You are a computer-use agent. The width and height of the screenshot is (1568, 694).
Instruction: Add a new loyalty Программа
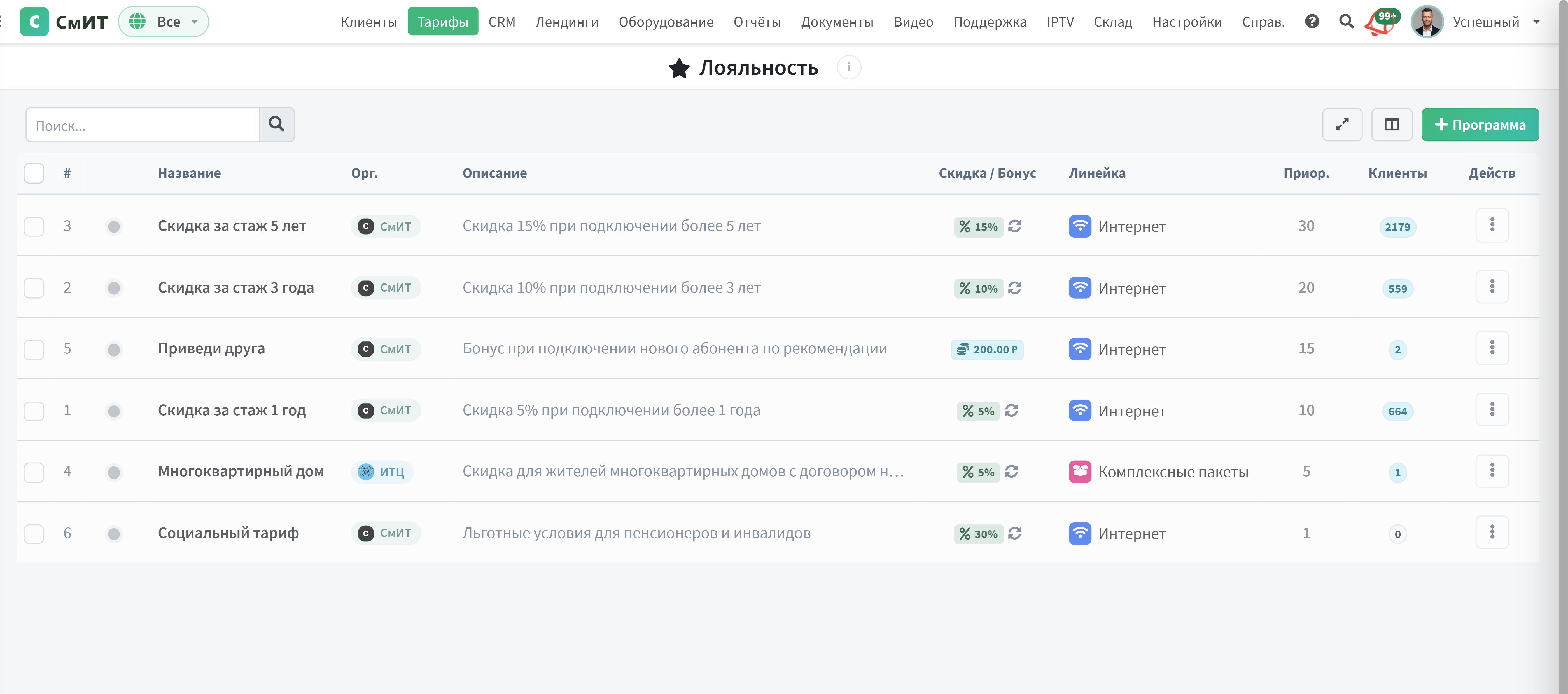tap(1480, 125)
